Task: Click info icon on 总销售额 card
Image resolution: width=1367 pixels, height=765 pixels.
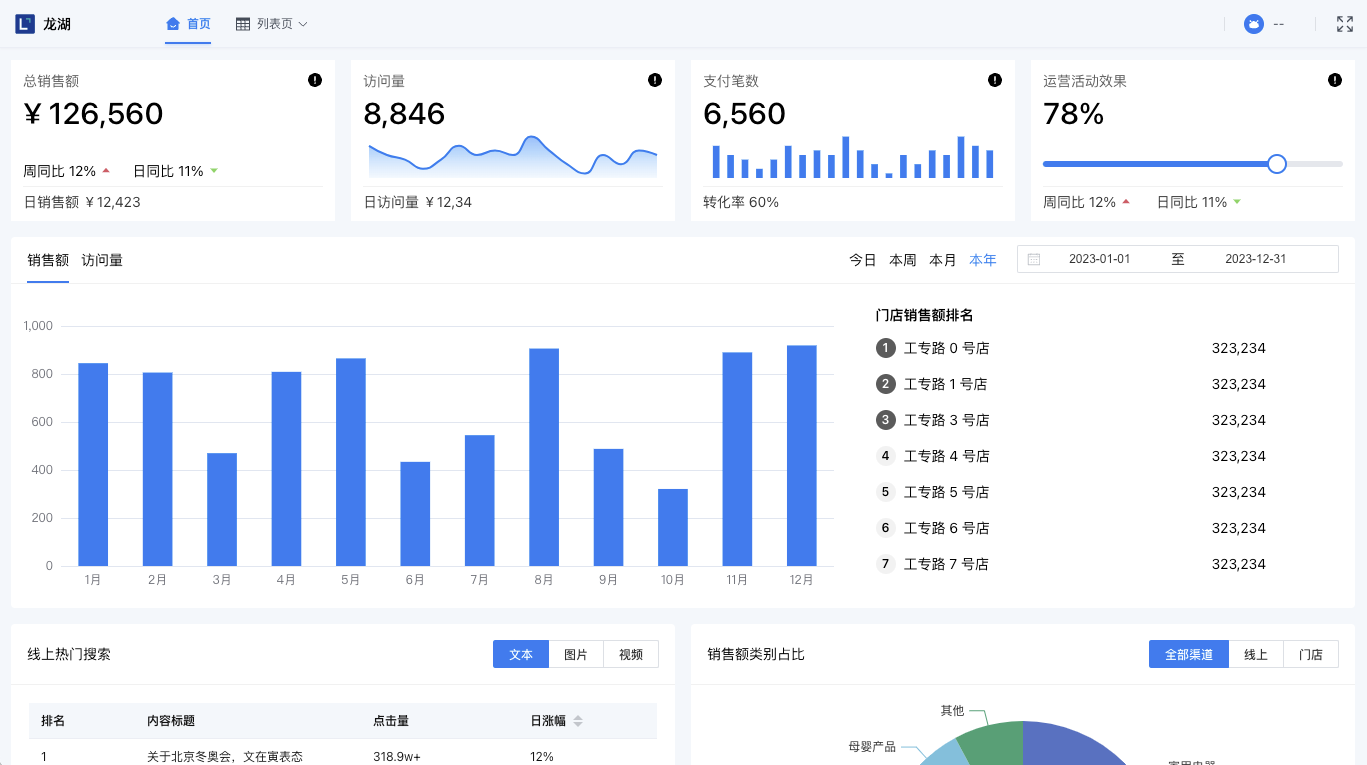Action: 315,80
